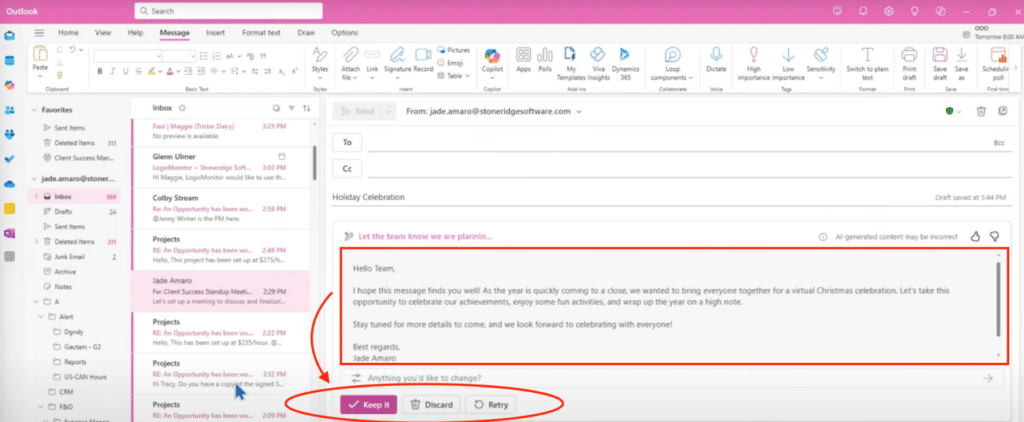Click the Retry button
The image size is (1024, 422).
pyautogui.click(x=491, y=405)
